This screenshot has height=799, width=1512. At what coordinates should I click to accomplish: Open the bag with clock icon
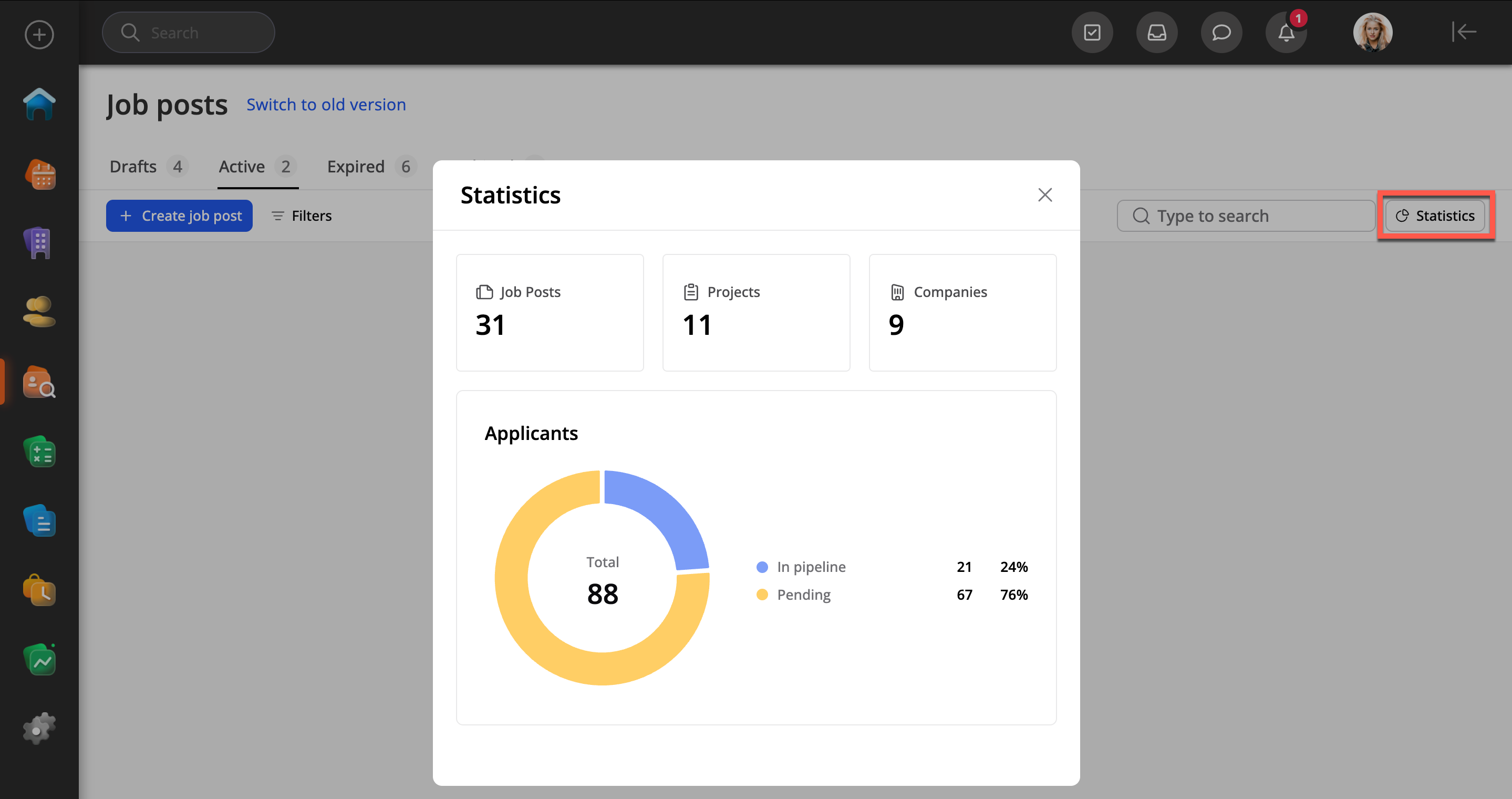coord(39,591)
